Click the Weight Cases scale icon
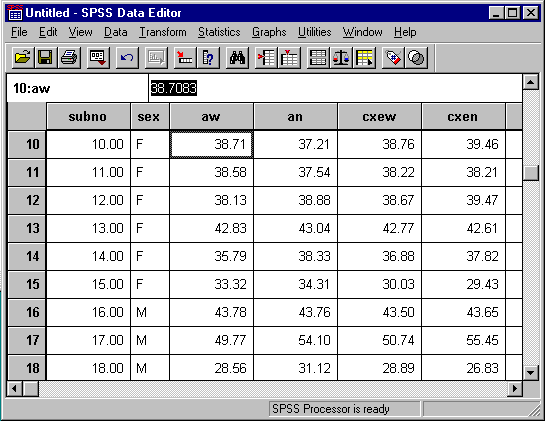 (x=341, y=57)
